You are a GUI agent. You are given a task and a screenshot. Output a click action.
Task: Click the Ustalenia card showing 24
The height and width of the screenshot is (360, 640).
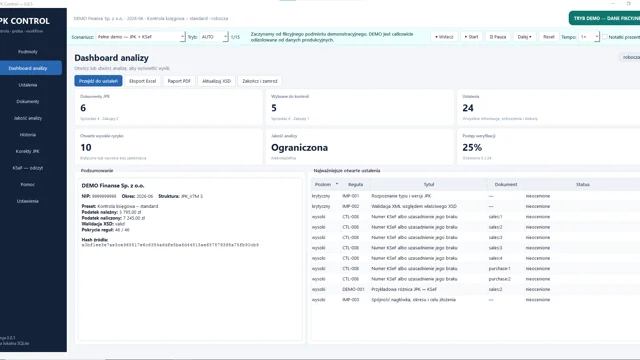549,107
